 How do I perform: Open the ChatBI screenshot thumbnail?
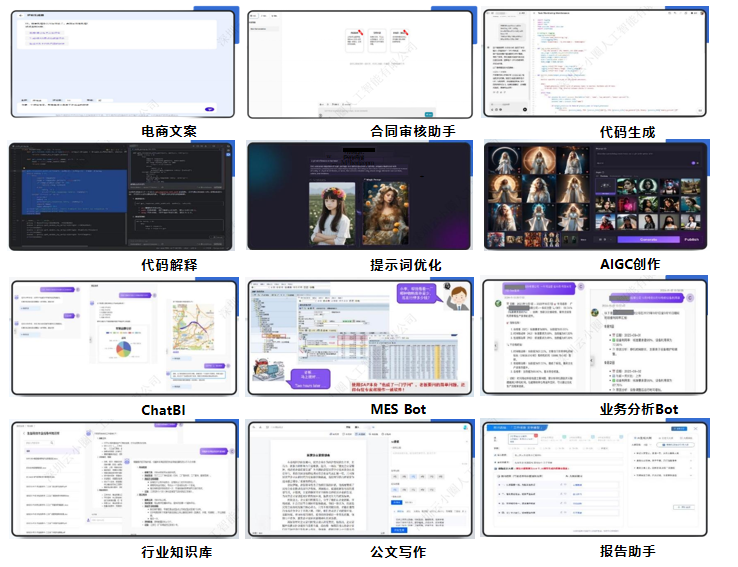pyautogui.click(x=122, y=337)
